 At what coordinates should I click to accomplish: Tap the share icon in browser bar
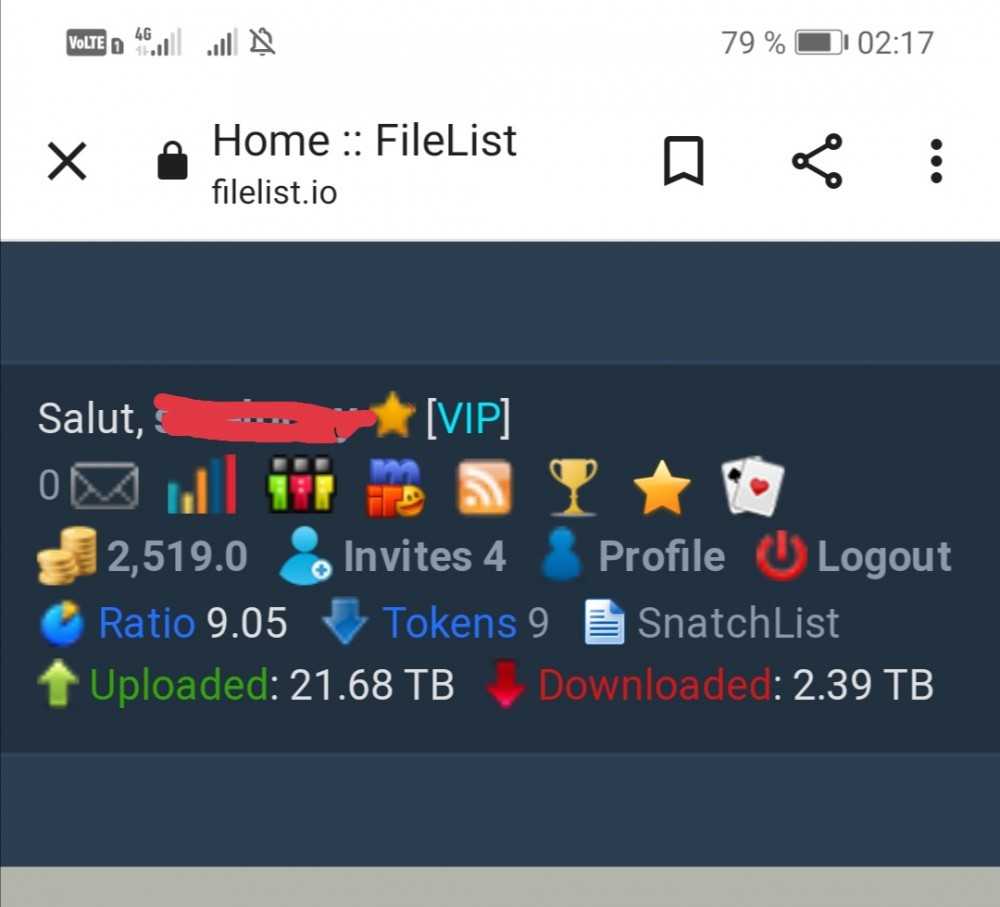(x=817, y=161)
